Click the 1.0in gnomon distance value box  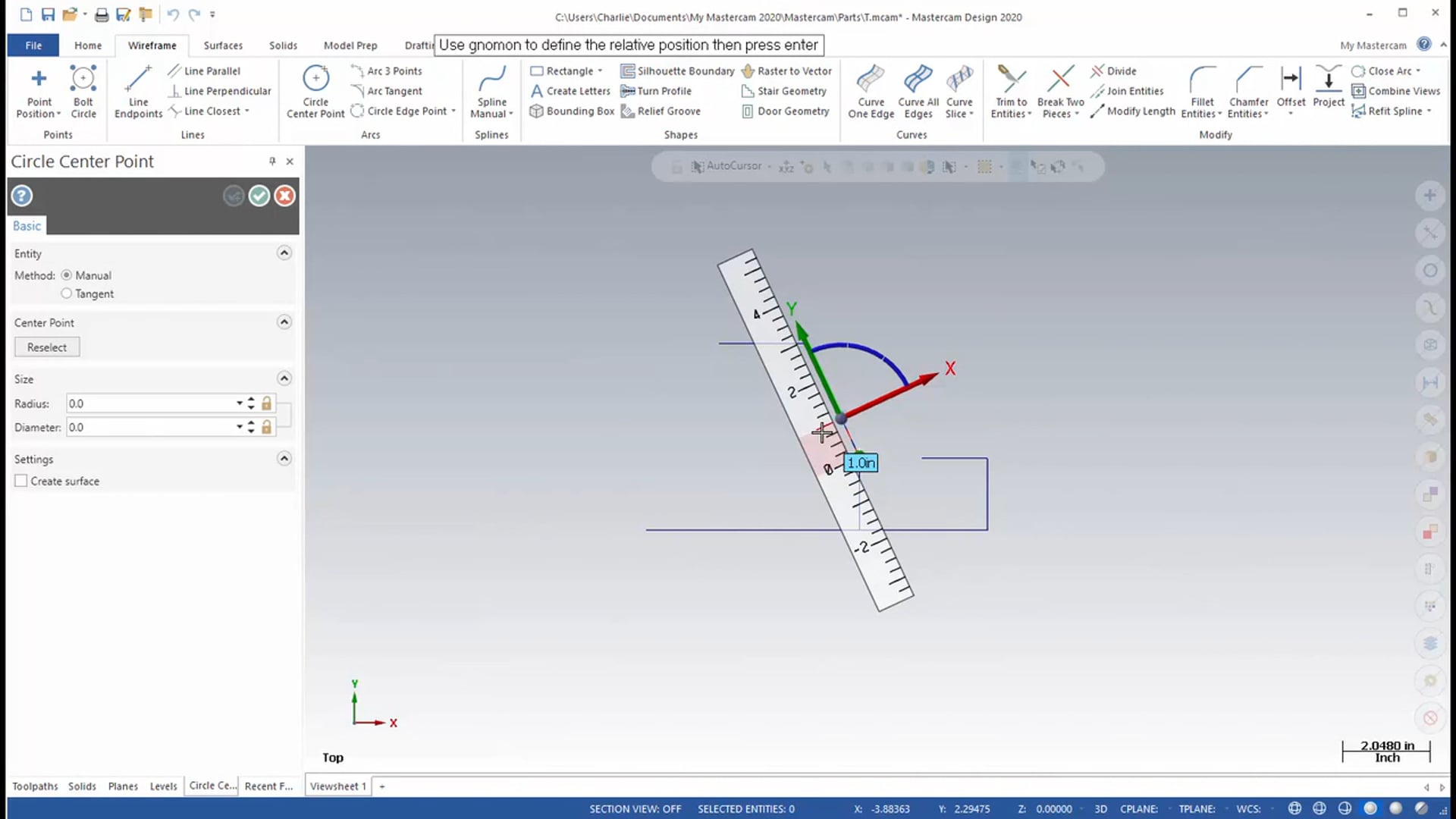861,463
